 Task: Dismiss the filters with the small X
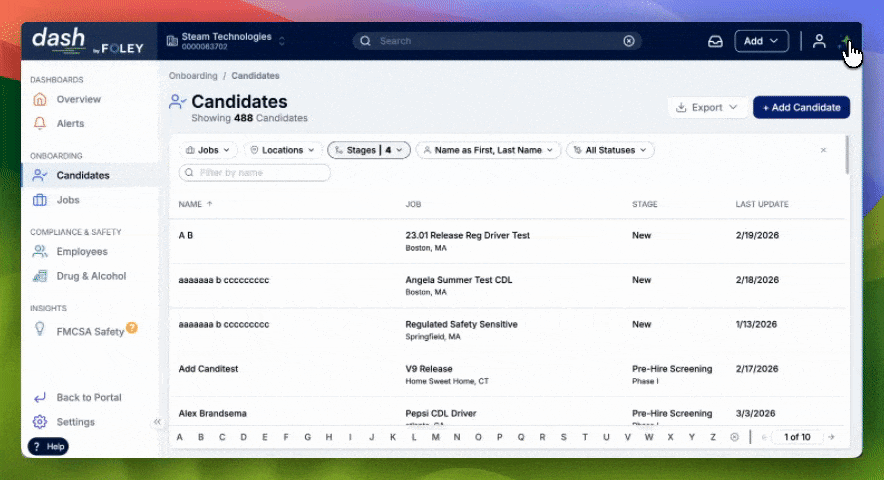[x=823, y=150]
